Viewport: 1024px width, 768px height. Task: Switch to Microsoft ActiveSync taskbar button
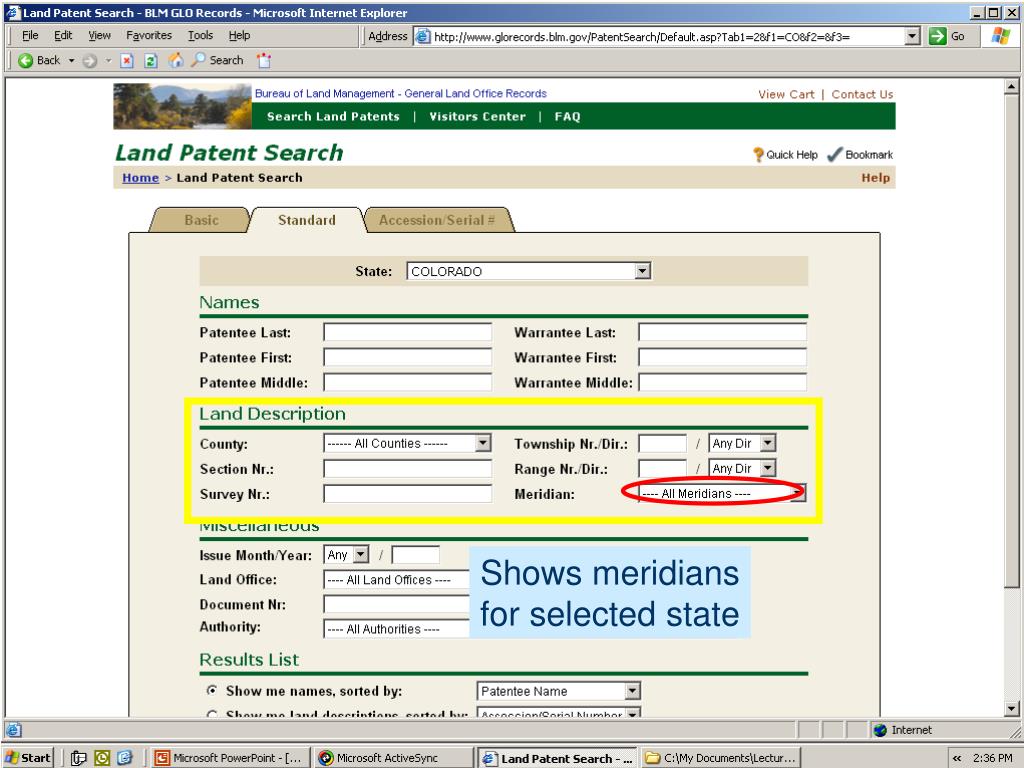(392, 758)
